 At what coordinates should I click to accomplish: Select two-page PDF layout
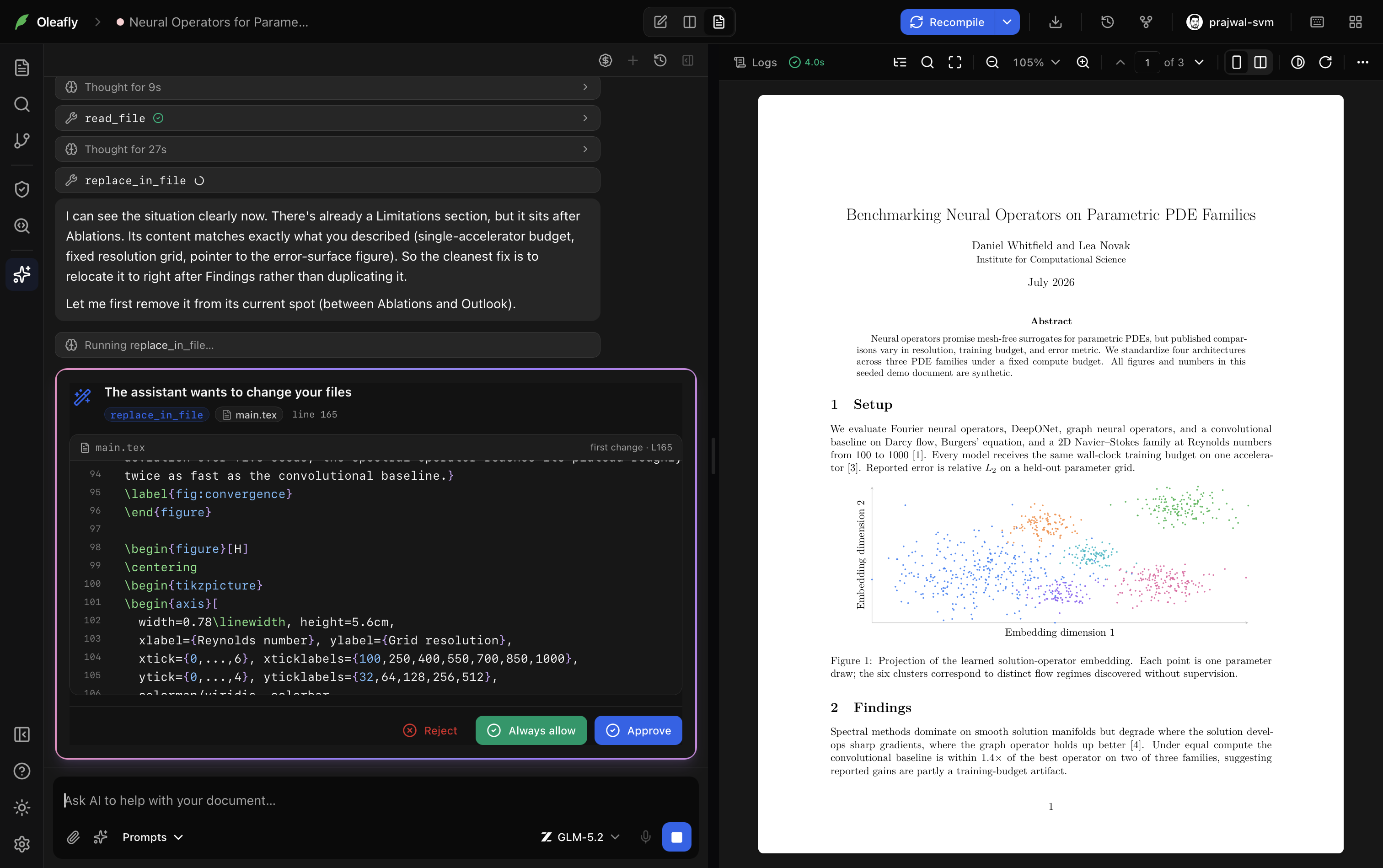(1260, 62)
